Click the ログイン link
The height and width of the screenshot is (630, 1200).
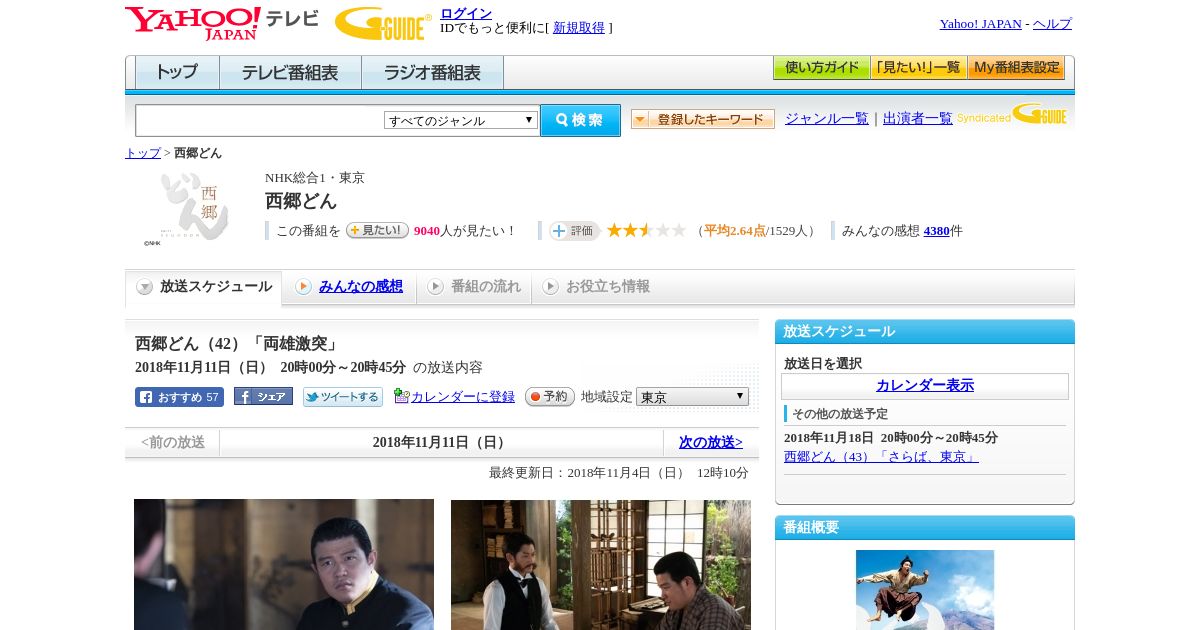pos(466,13)
